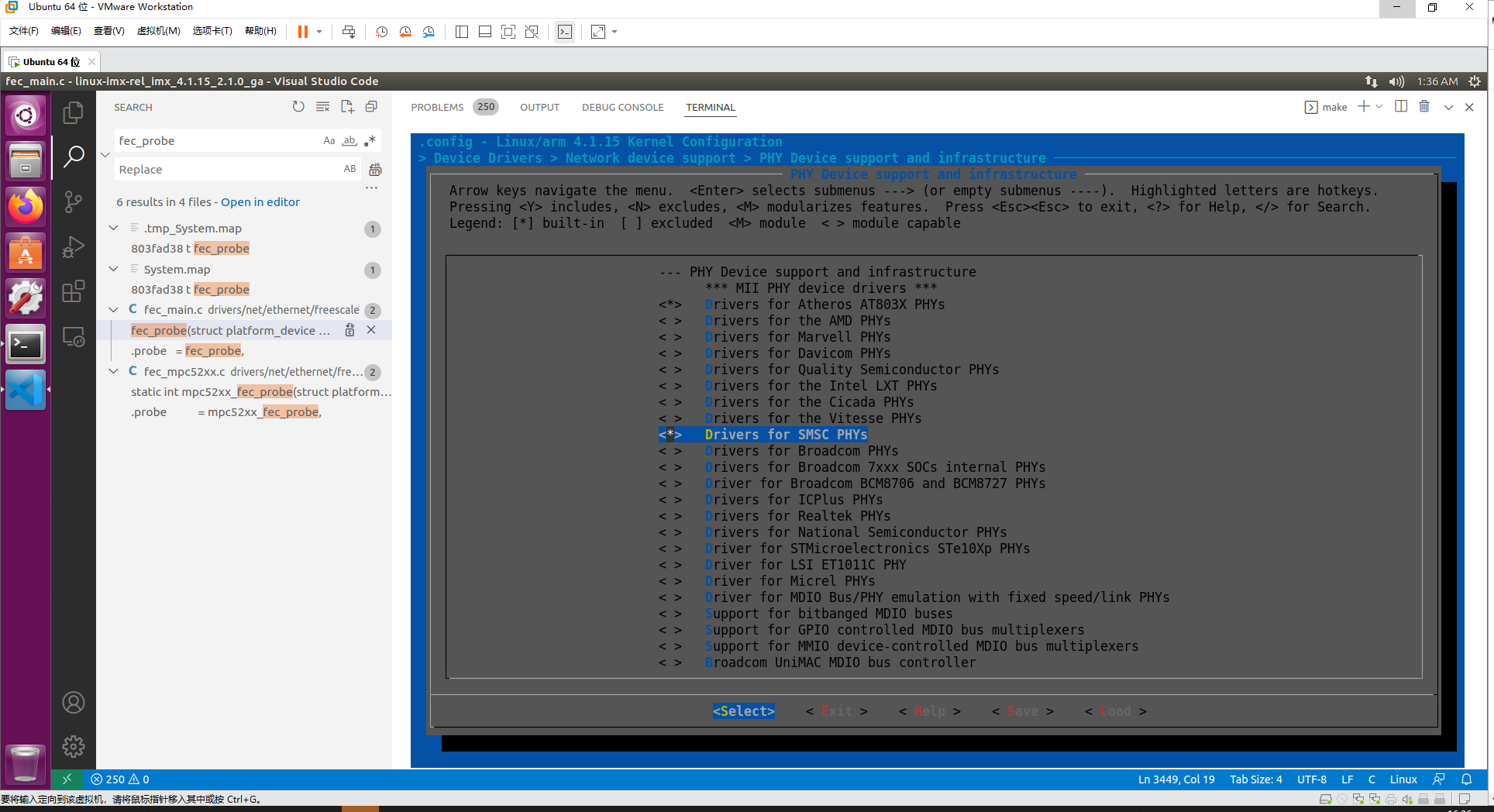Screen dimensions: 1494x812
Task: Click the Ln 3449, Col 19 status entry
Action: click(1176, 779)
